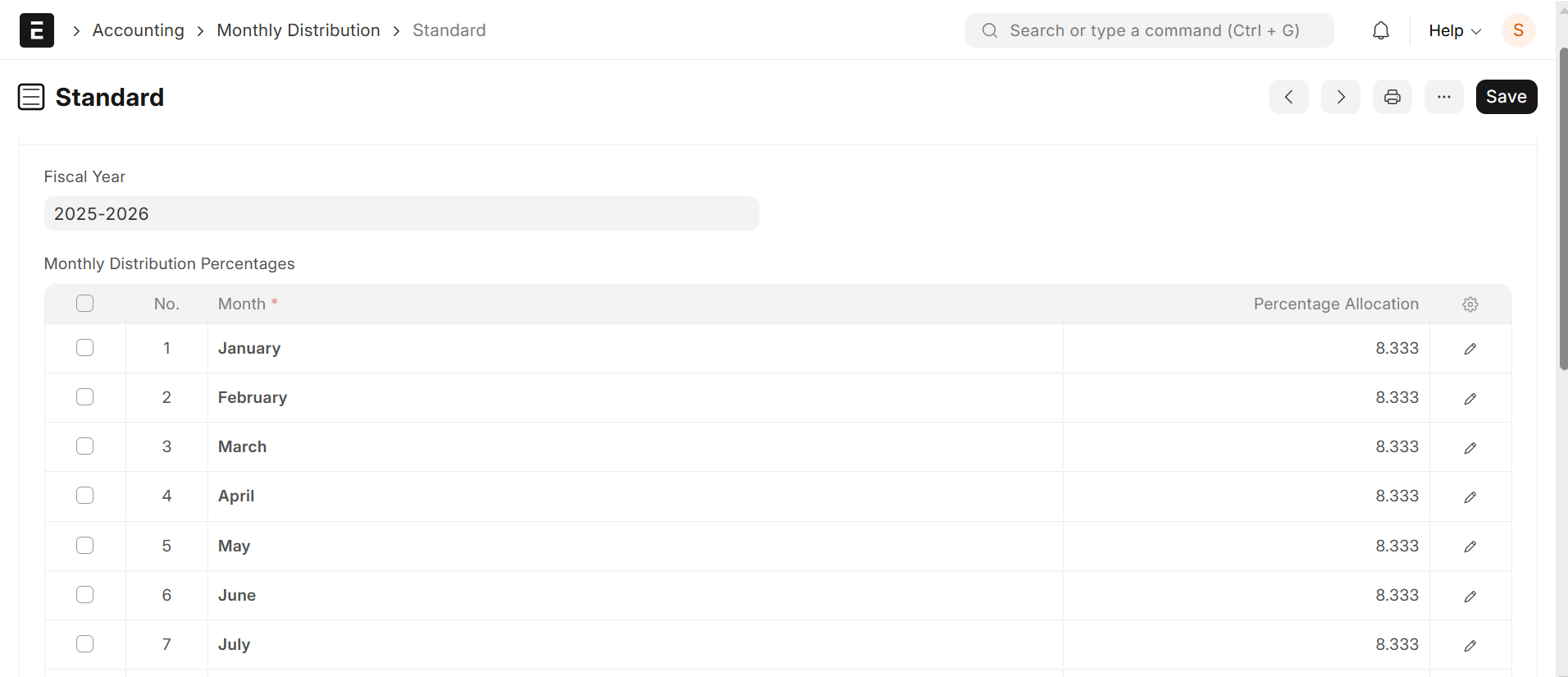Open the three-dots more actions menu
Viewport: 1568px width, 677px height.
1444,97
